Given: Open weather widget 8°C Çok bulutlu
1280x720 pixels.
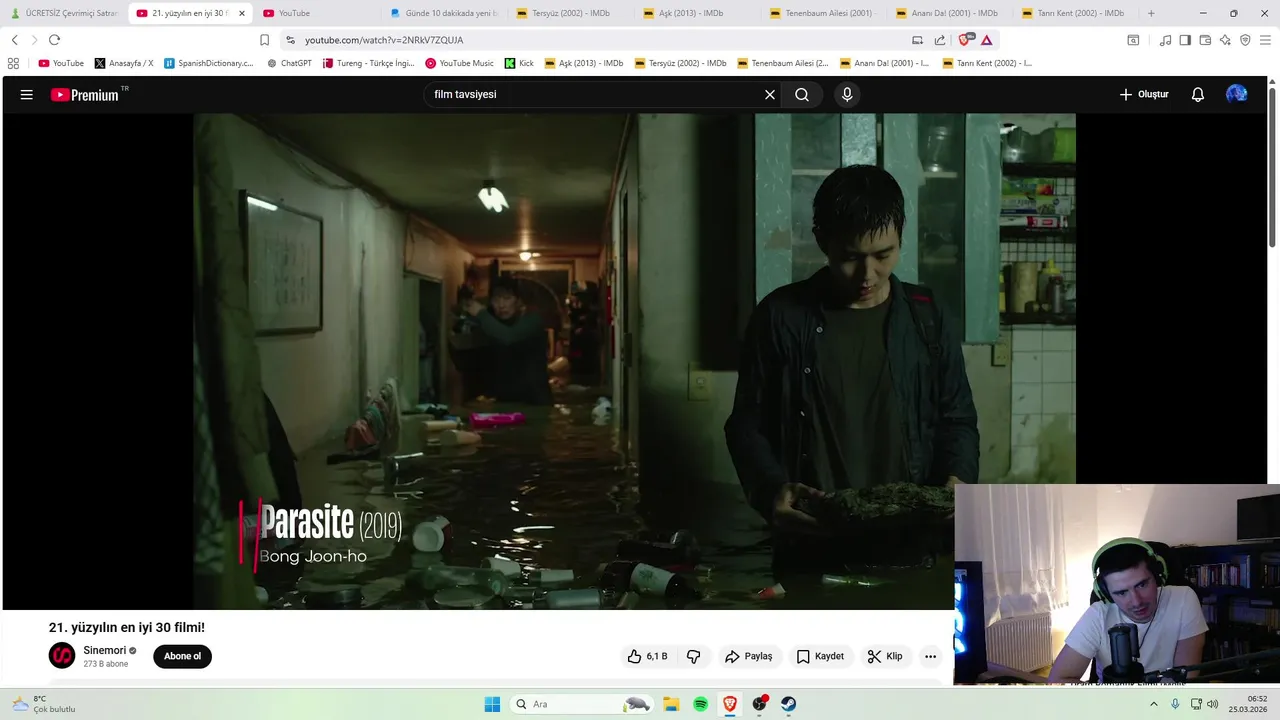Looking at the screenshot, I should click(42, 704).
